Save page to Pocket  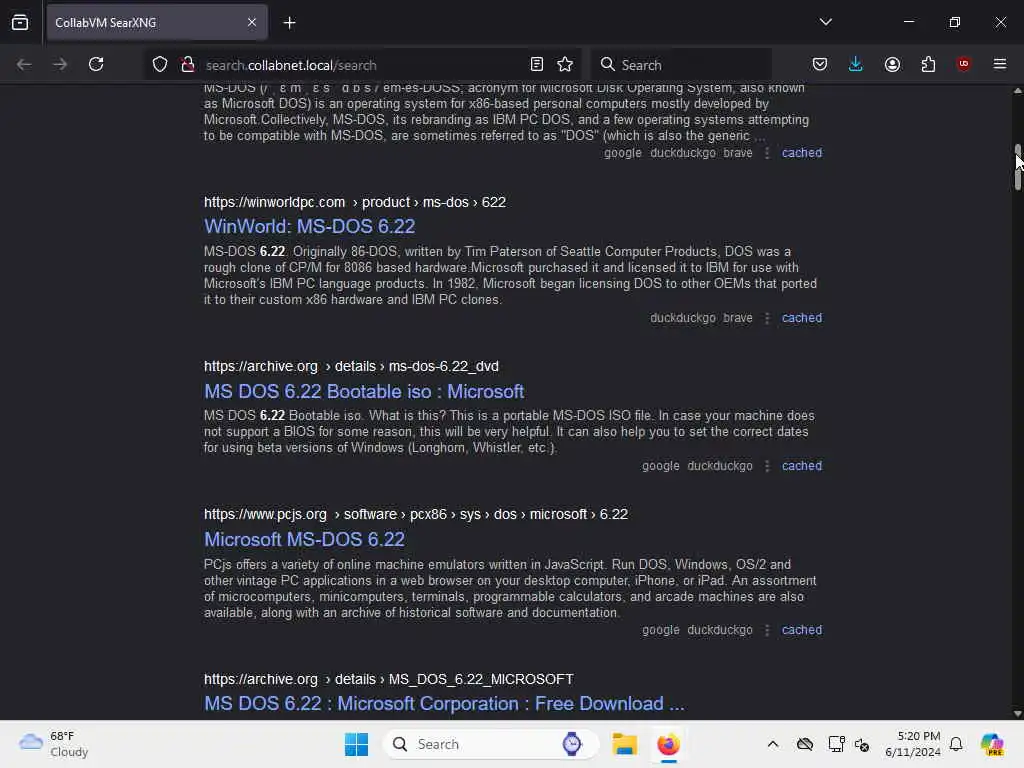tap(820, 65)
